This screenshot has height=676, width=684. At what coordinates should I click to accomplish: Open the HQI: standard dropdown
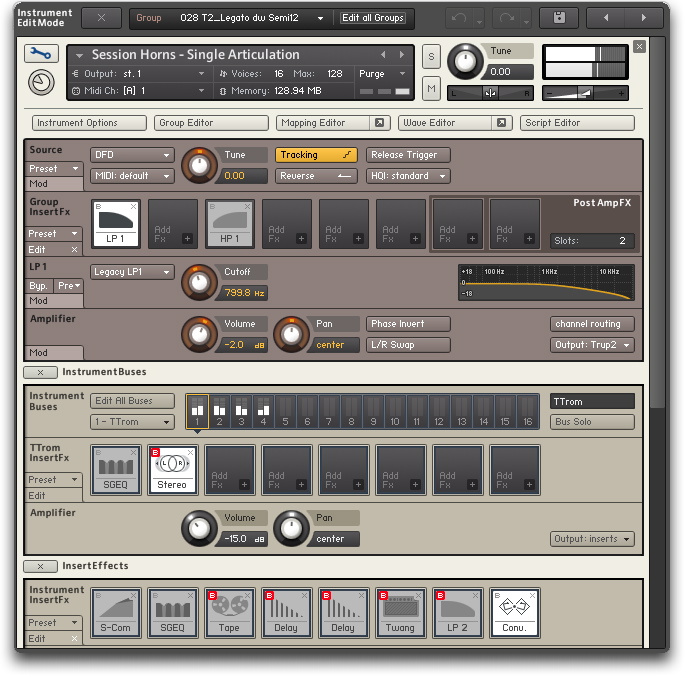[408, 176]
